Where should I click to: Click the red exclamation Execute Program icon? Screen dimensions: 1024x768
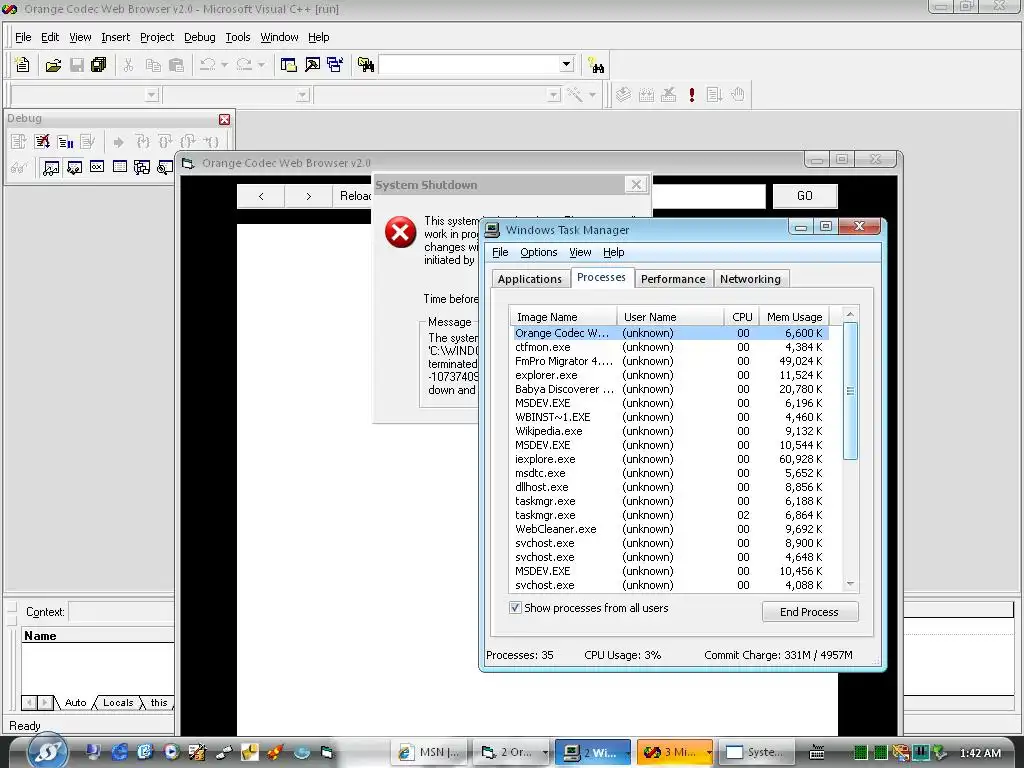coord(692,95)
